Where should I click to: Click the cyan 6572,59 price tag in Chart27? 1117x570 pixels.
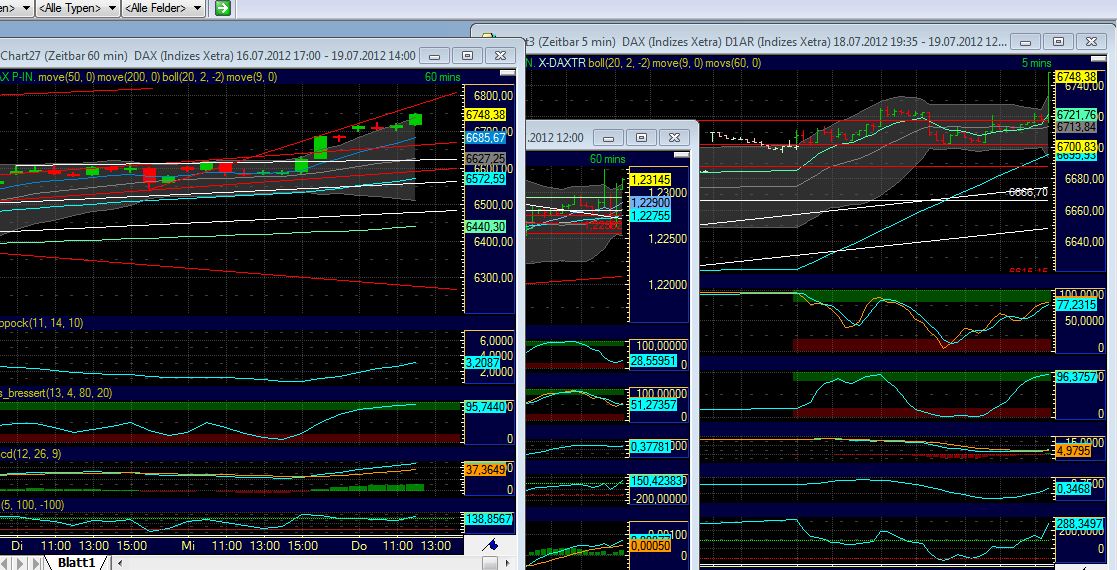coord(485,179)
